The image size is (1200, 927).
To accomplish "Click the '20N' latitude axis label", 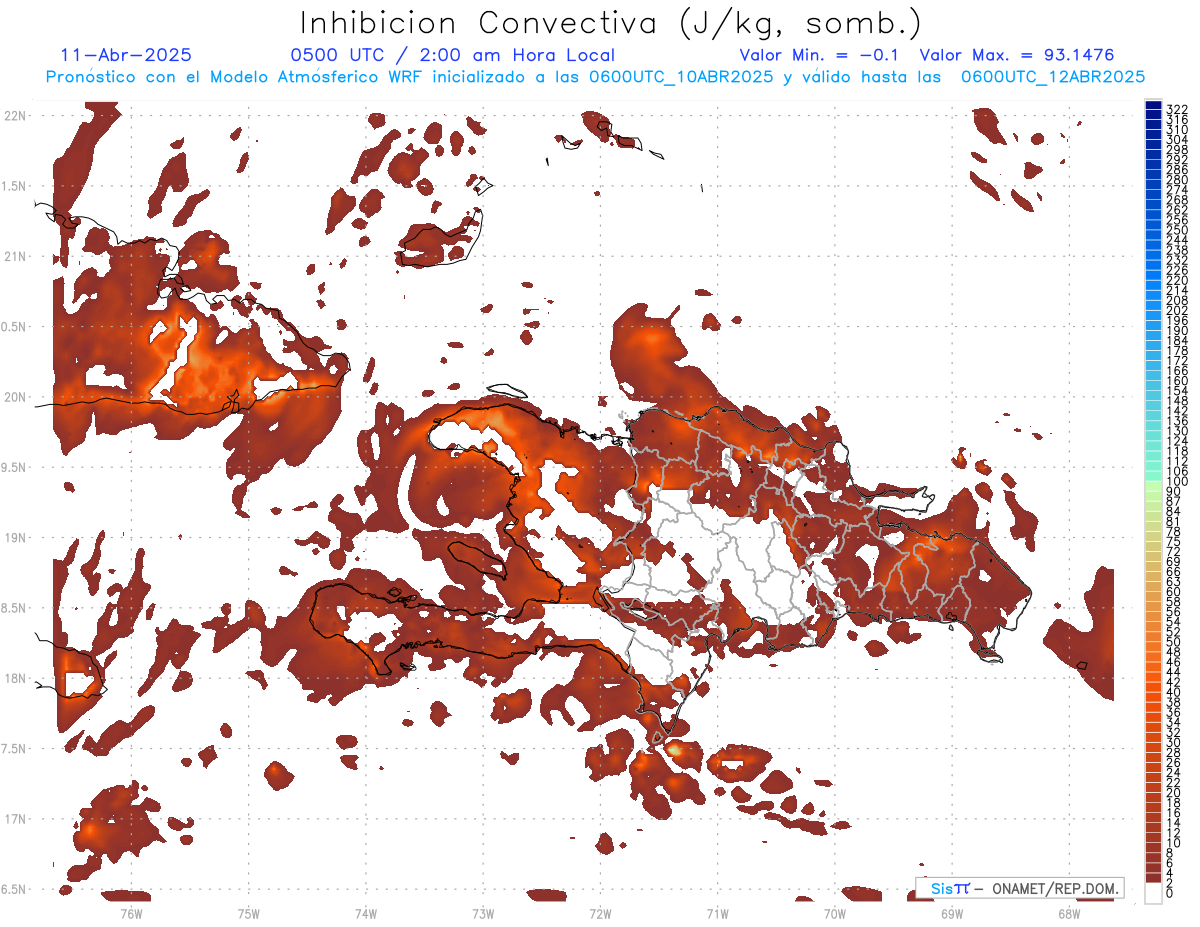I will (15, 397).
